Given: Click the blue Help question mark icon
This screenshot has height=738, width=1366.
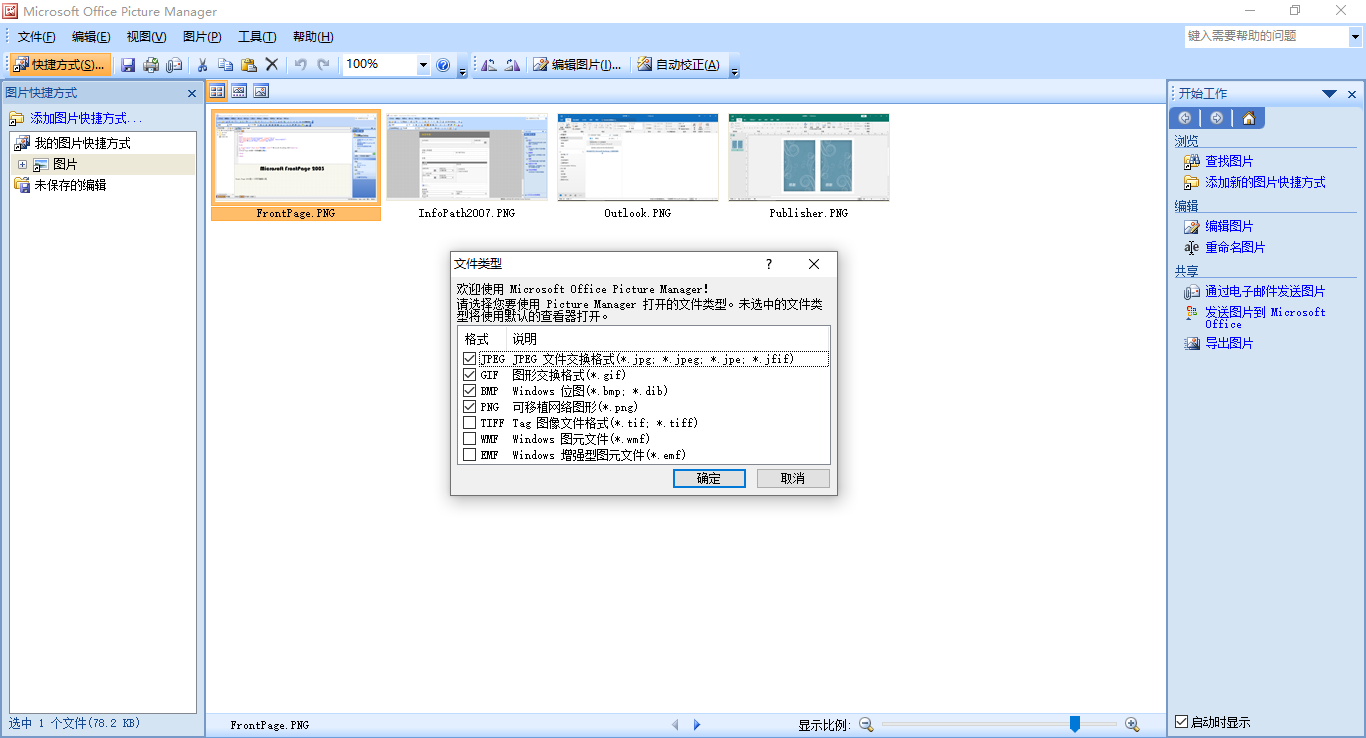Looking at the screenshot, I should pyautogui.click(x=443, y=65).
